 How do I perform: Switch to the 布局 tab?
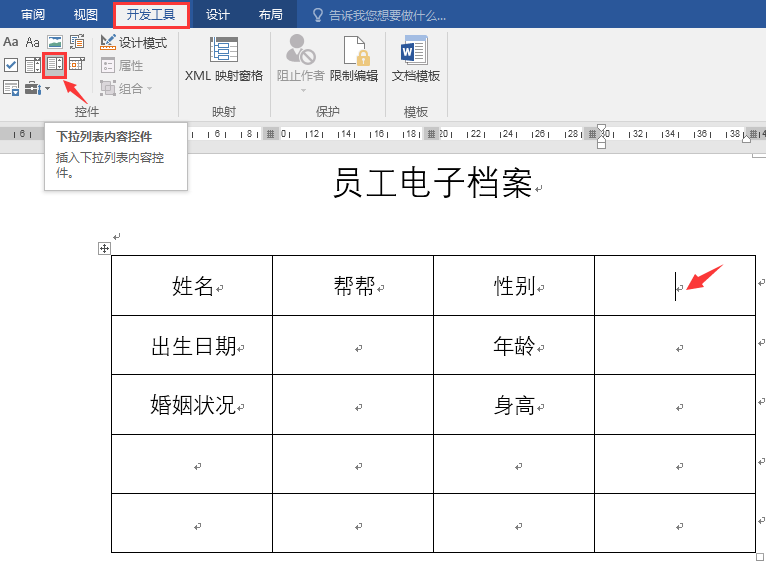tap(271, 15)
